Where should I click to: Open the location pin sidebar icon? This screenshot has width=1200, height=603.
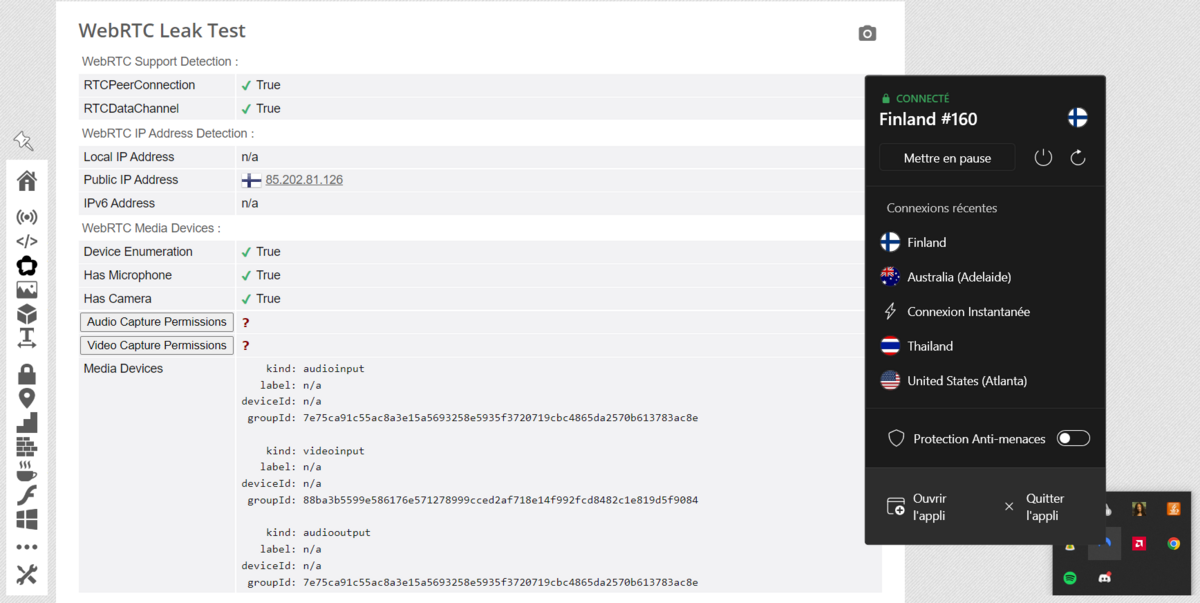(27, 399)
